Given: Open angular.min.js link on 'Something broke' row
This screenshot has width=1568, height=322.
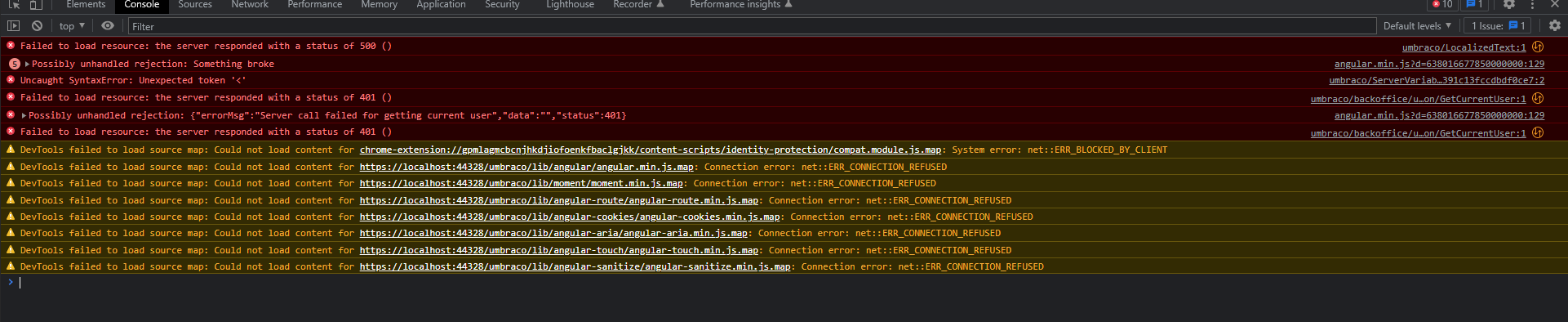Looking at the screenshot, I should coord(1439,64).
